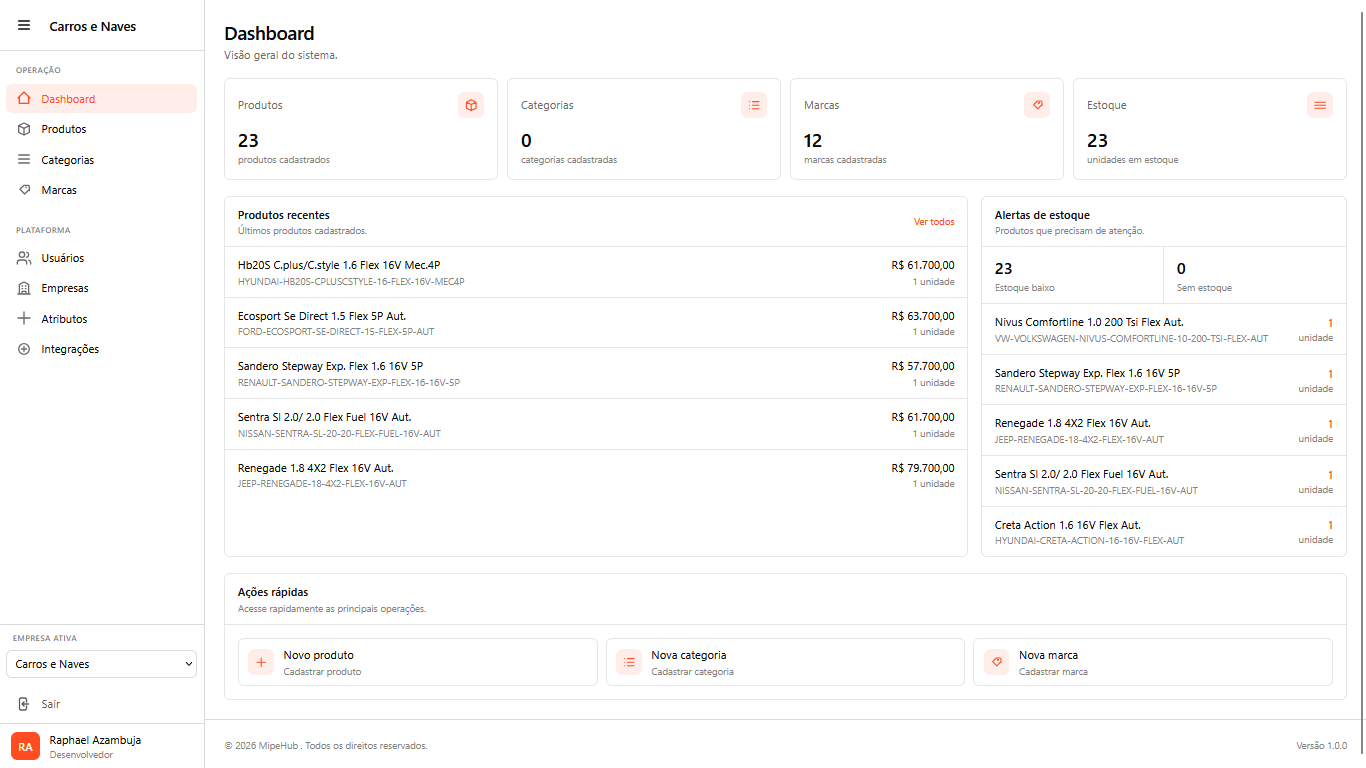The height and width of the screenshot is (768, 1366).
Task: Click the RA user avatar
Action: click(x=25, y=747)
